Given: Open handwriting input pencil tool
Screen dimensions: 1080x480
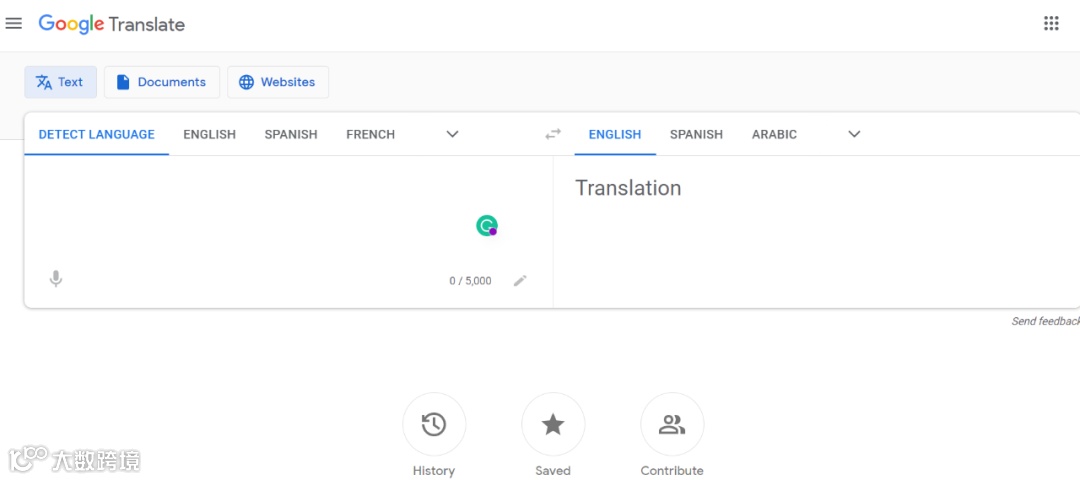Looking at the screenshot, I should point(520,280).
